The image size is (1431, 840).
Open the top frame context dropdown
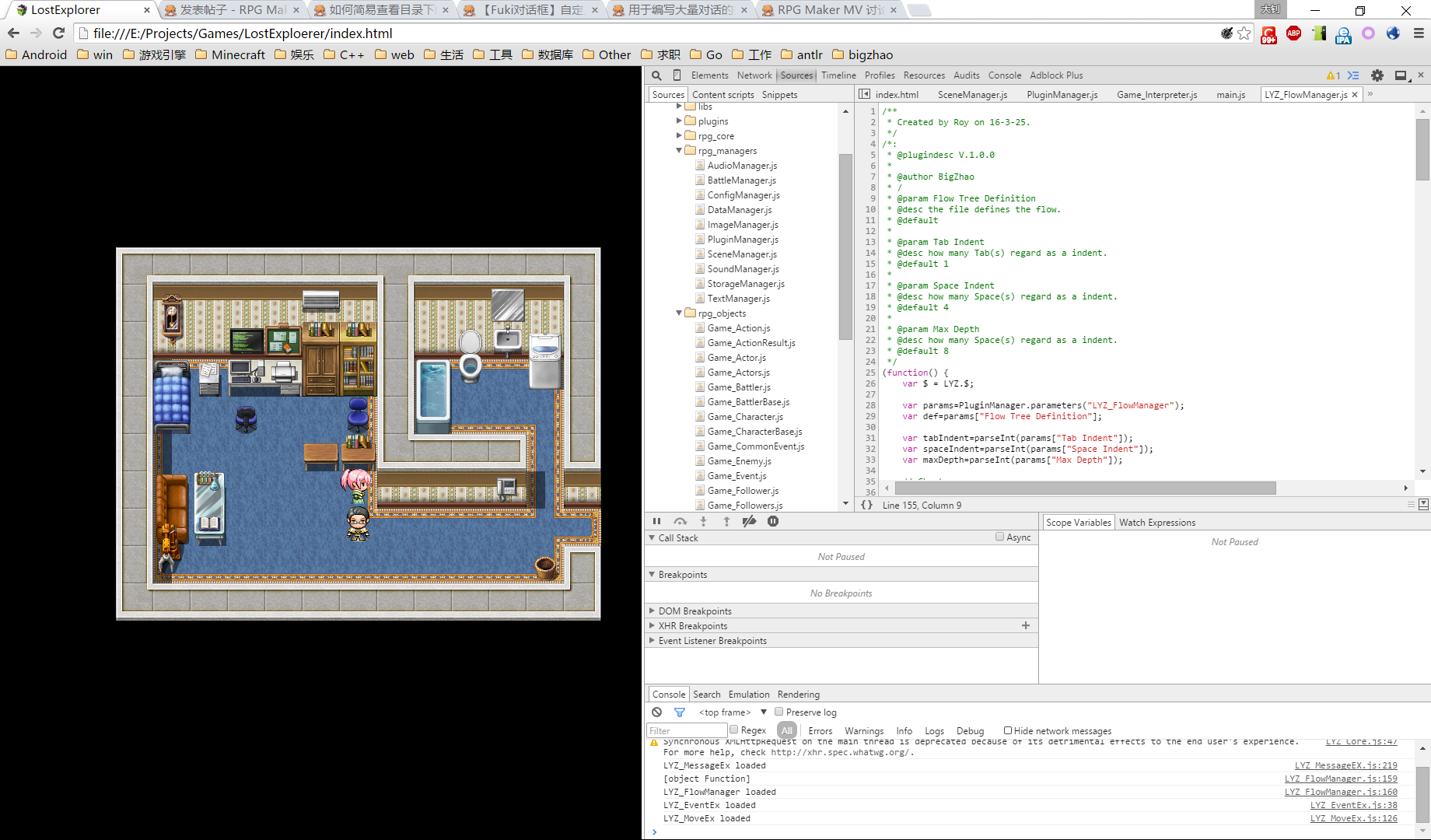tap(733, 712)
